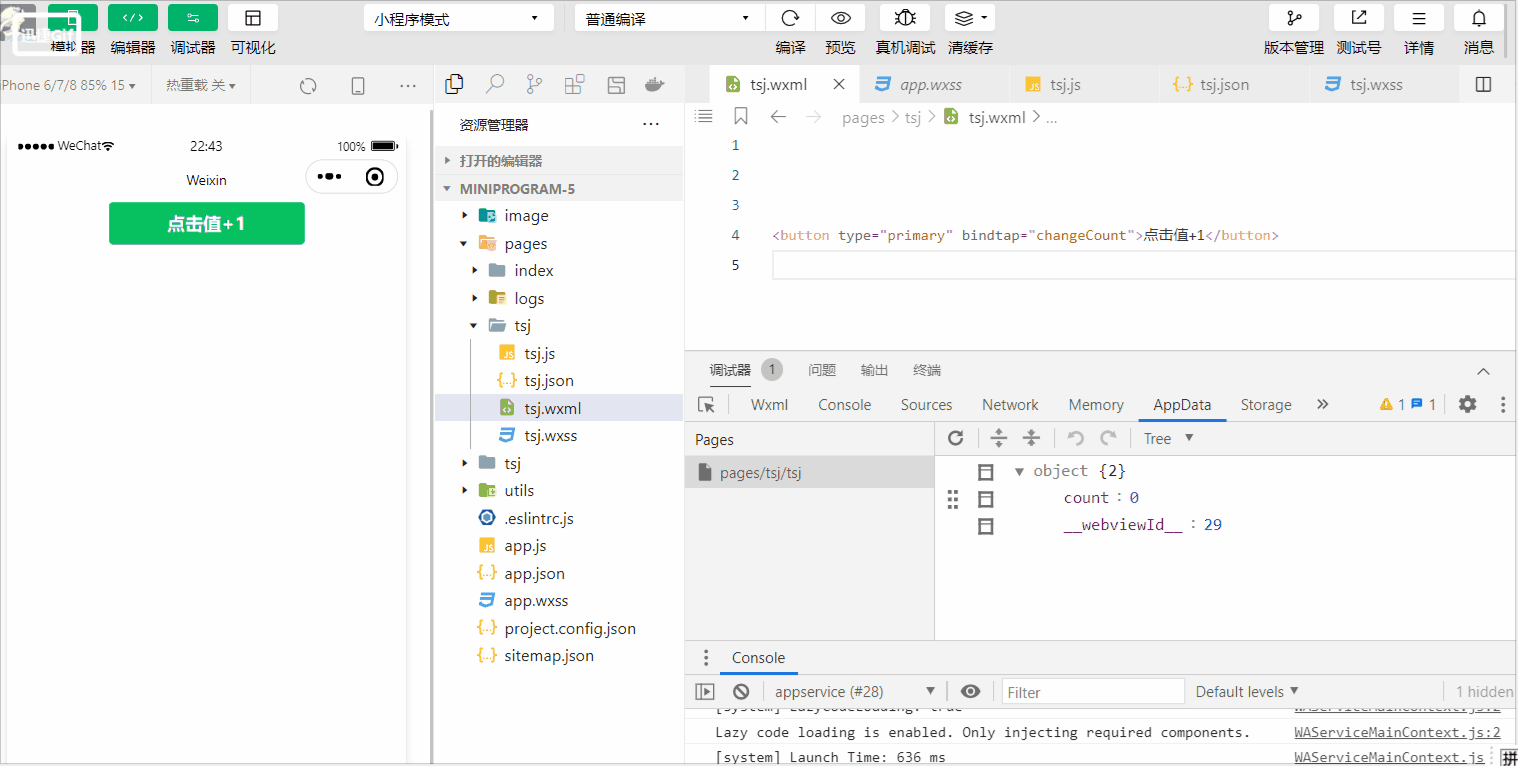This screenshot has height=766, width=1518.
Task: Open the Tree view mode dropdown
Action: pyautogui.click(x=1169, y=438)
